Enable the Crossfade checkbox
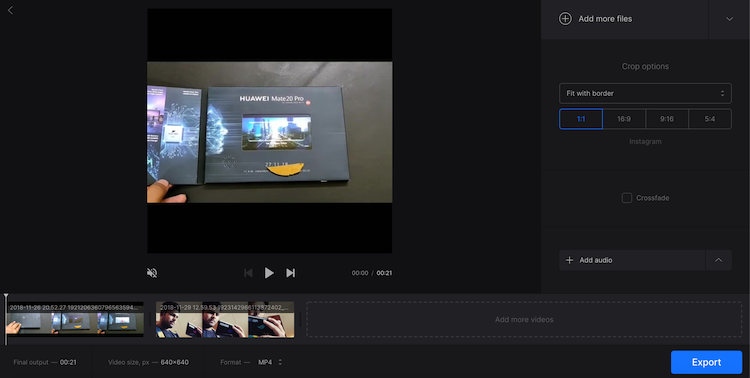This screenshot has width=750, height=378. tap(627, 198)
